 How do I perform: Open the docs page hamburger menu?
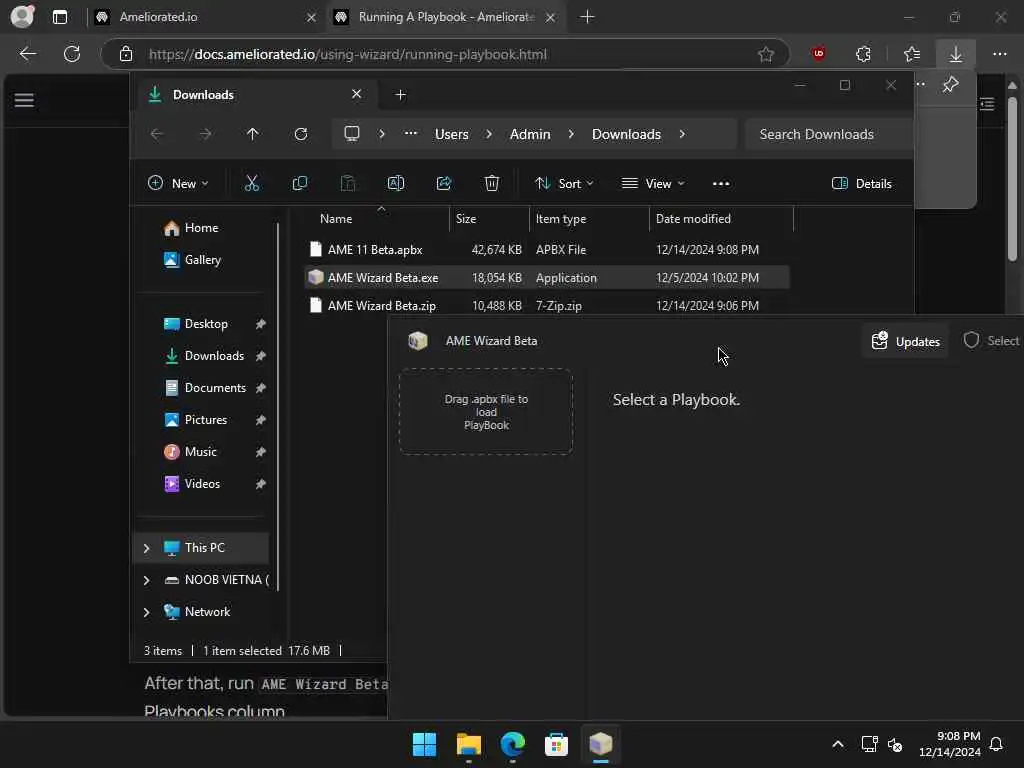[24, 100]
